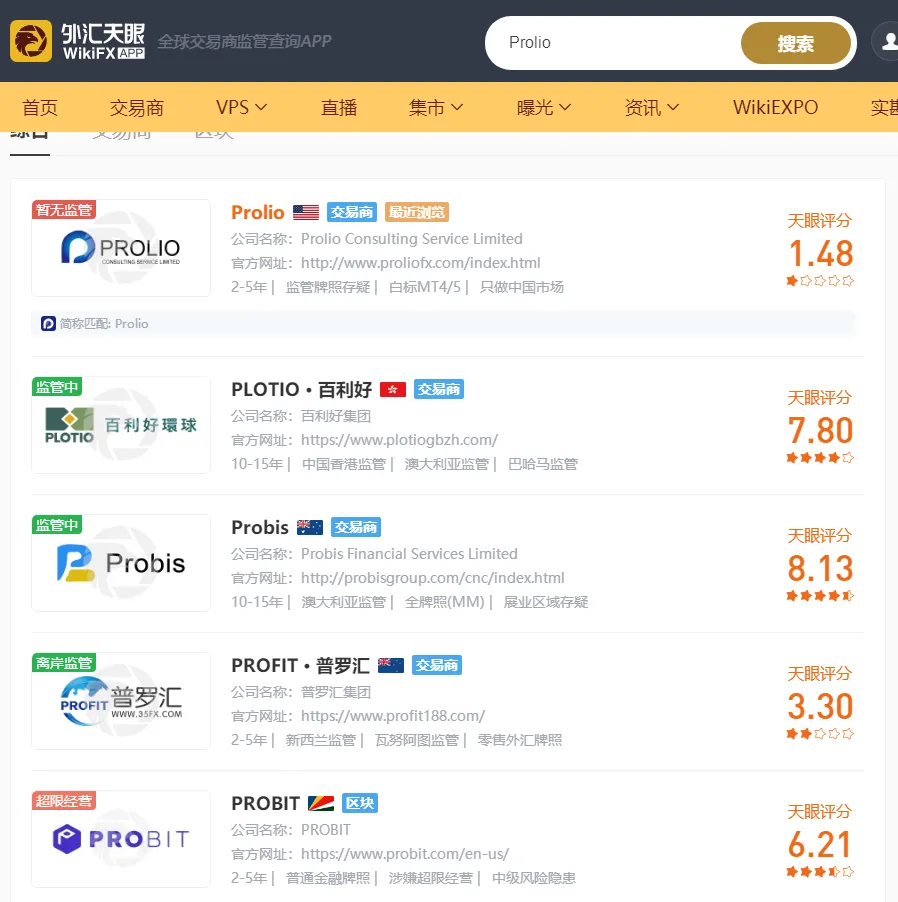898x902 pixels.
Task: Click the star rating under 1.48
Action: (820, 281)
